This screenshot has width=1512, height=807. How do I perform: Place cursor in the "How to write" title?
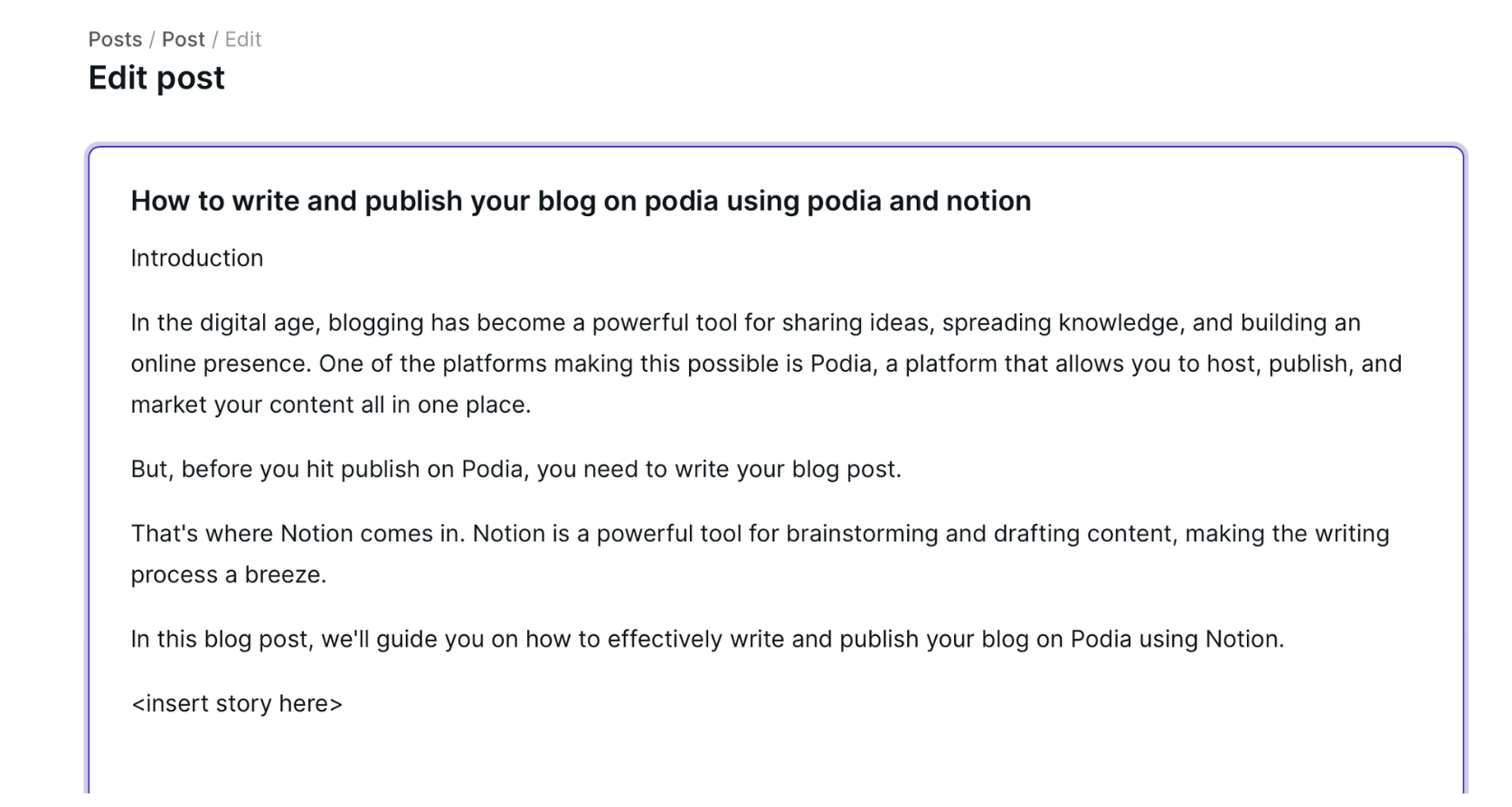coord(581,201)
